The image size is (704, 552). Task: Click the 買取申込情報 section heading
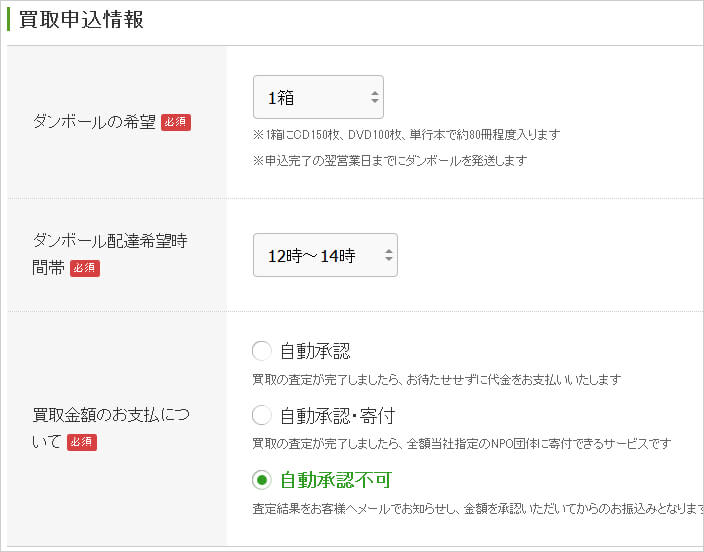[81, 20]
